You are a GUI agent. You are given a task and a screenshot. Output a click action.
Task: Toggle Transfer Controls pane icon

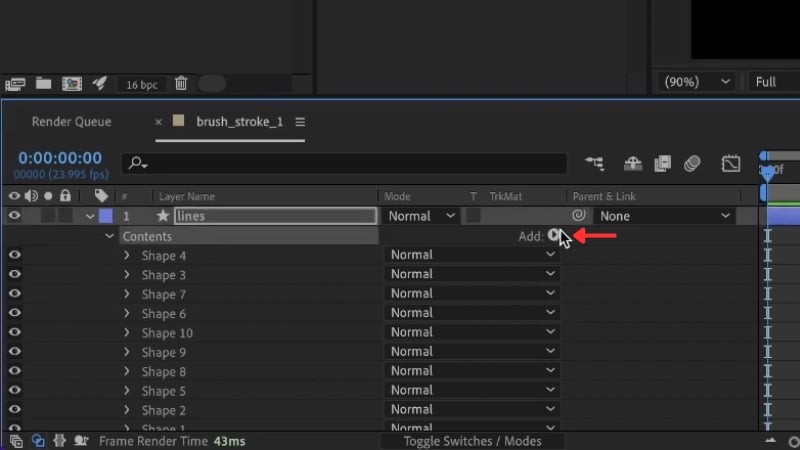(x=38, y=441)
